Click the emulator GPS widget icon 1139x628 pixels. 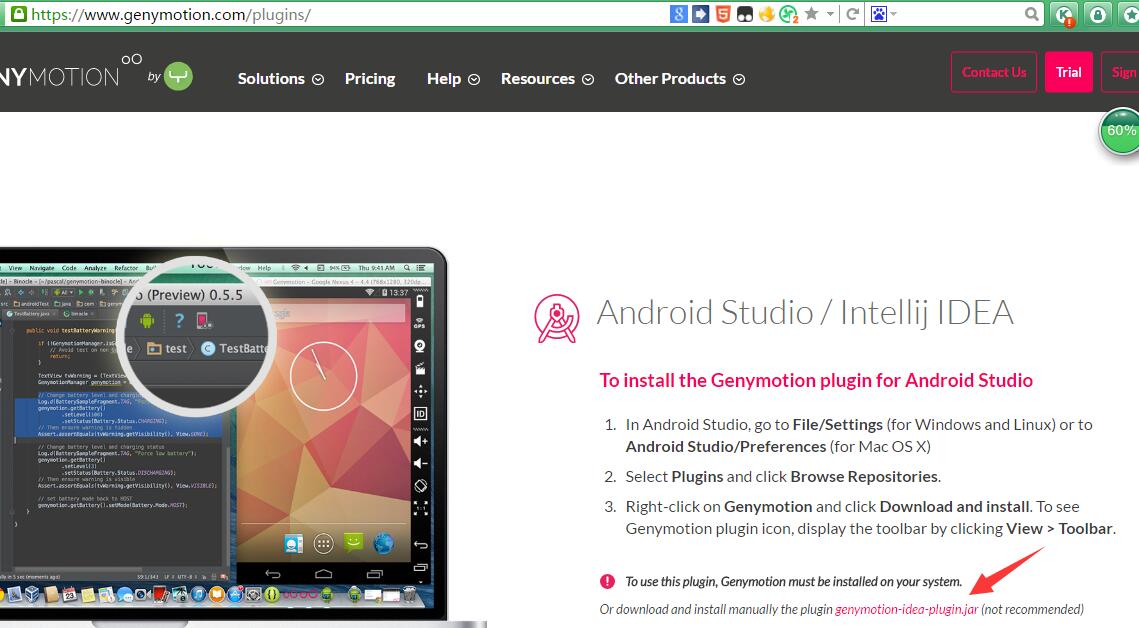point(420,323)
